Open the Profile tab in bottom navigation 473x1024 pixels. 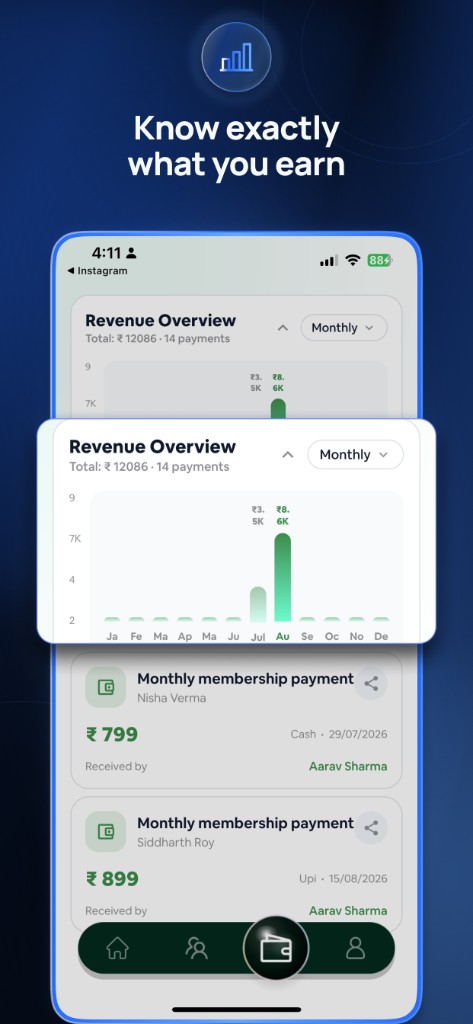(355, 948)
